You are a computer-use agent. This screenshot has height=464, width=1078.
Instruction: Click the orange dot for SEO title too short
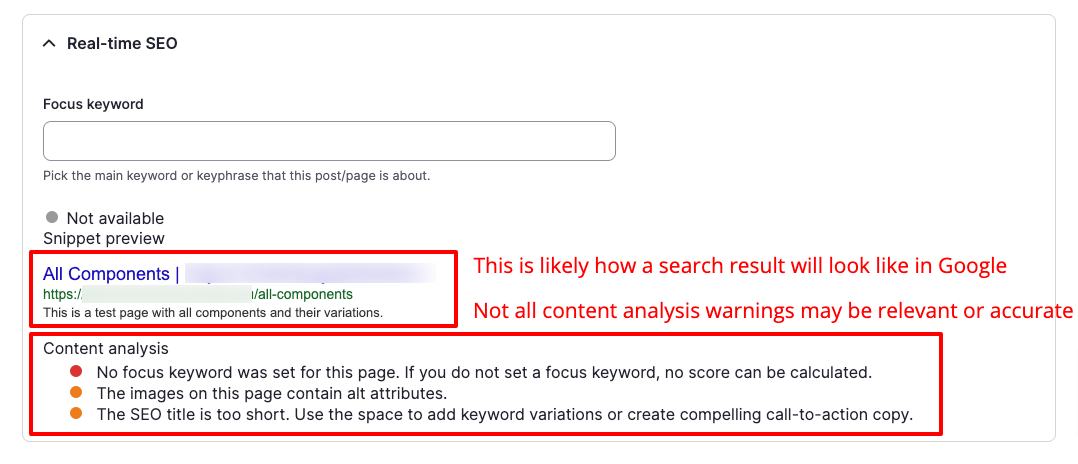(75, 414)
